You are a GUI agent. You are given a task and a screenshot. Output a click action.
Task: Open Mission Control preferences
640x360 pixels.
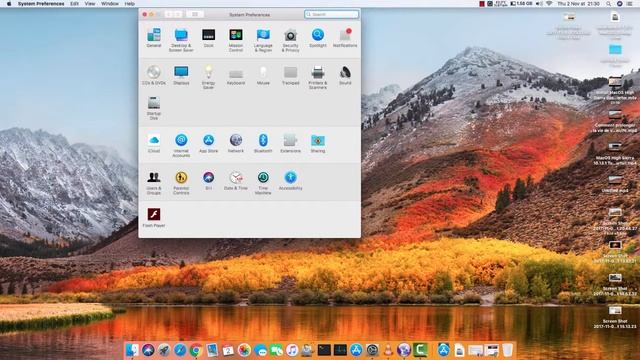pyautogui.click(x=236, y=40)
